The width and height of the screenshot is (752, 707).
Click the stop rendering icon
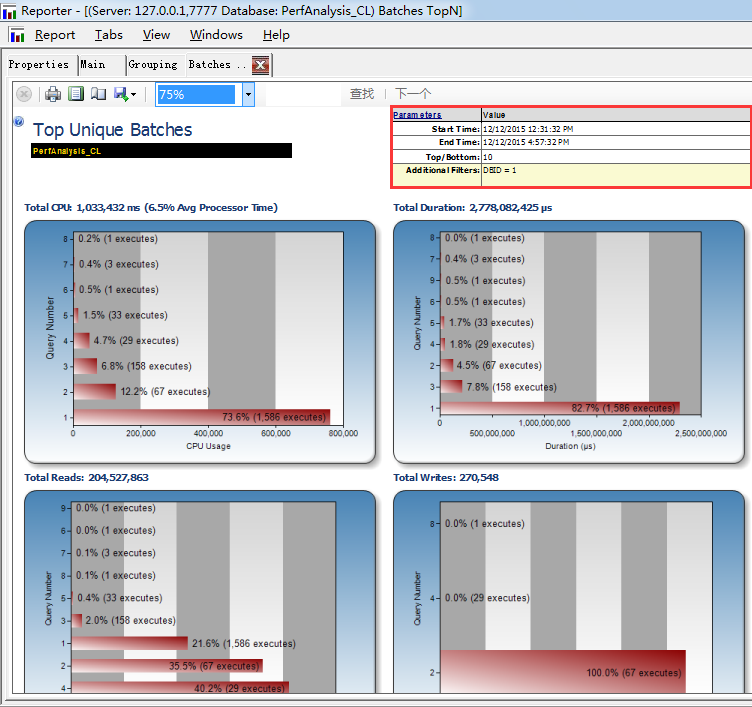(24, 94)
